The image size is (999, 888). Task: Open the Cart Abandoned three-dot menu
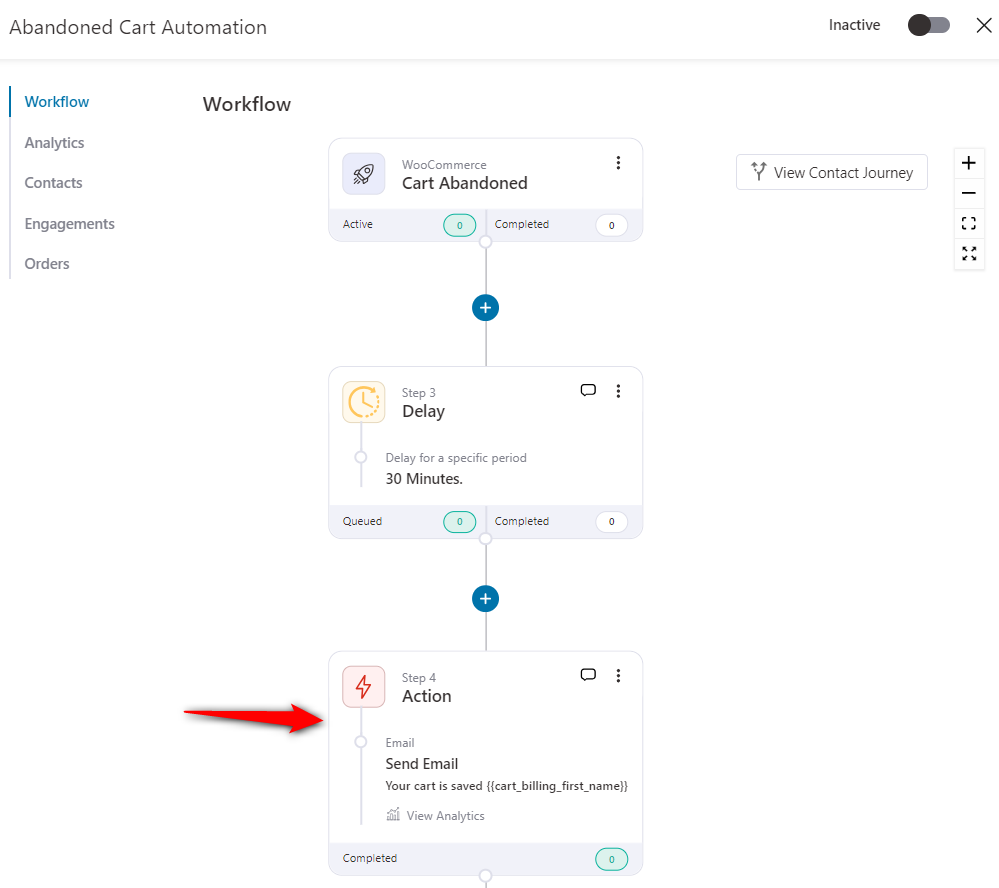[618, 163]
